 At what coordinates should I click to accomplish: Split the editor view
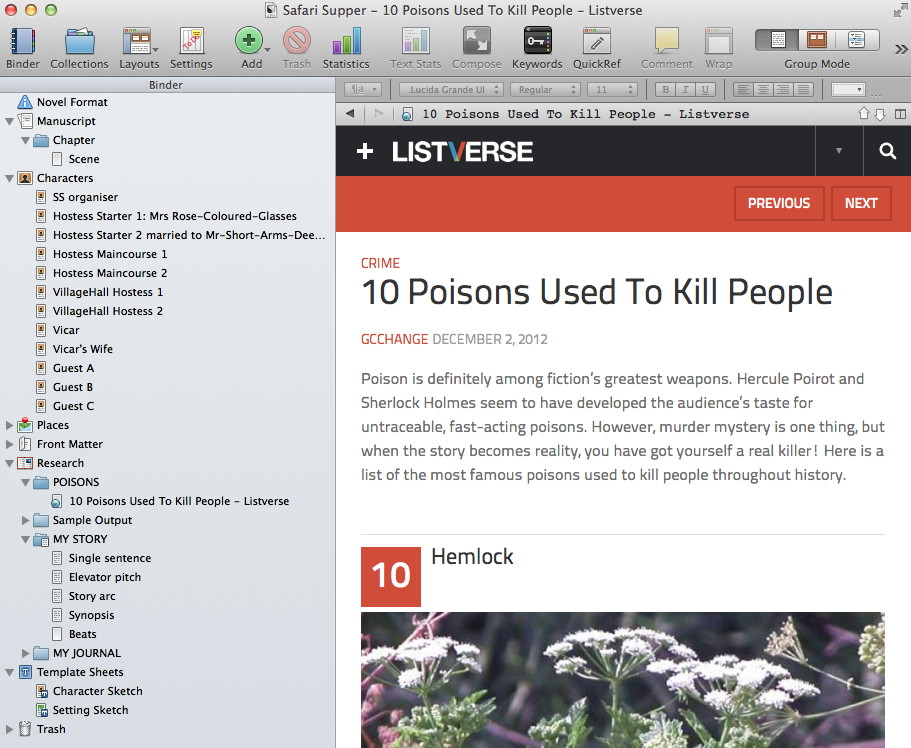[x=900, y=114]
